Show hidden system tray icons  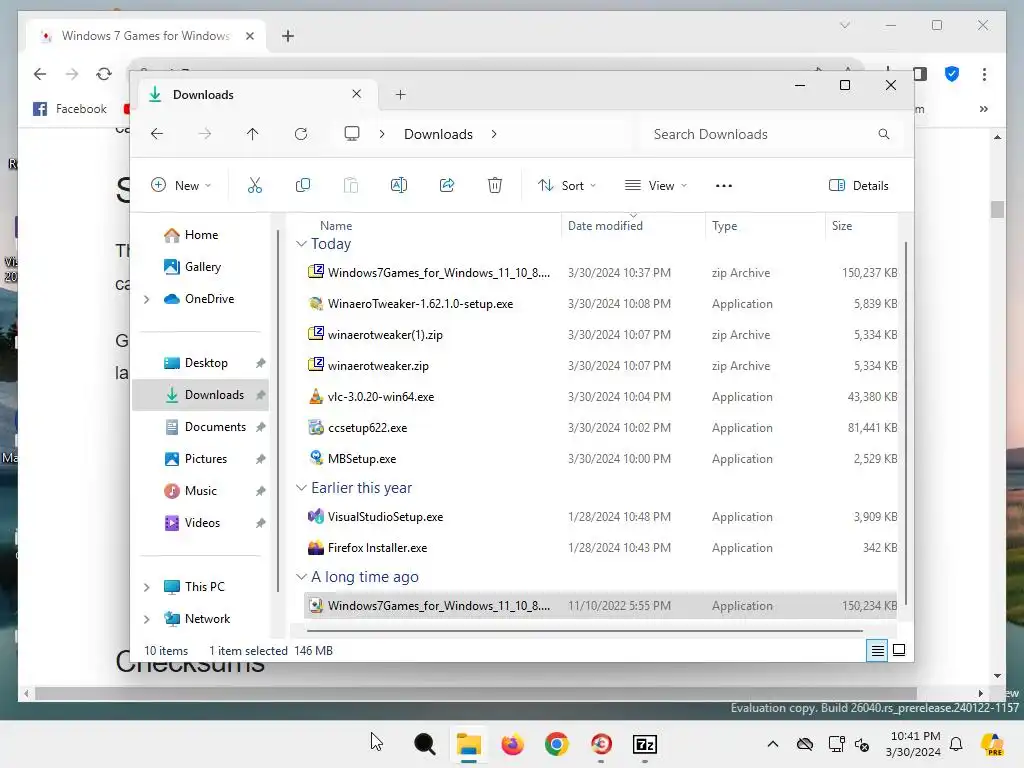click(773, 744)
